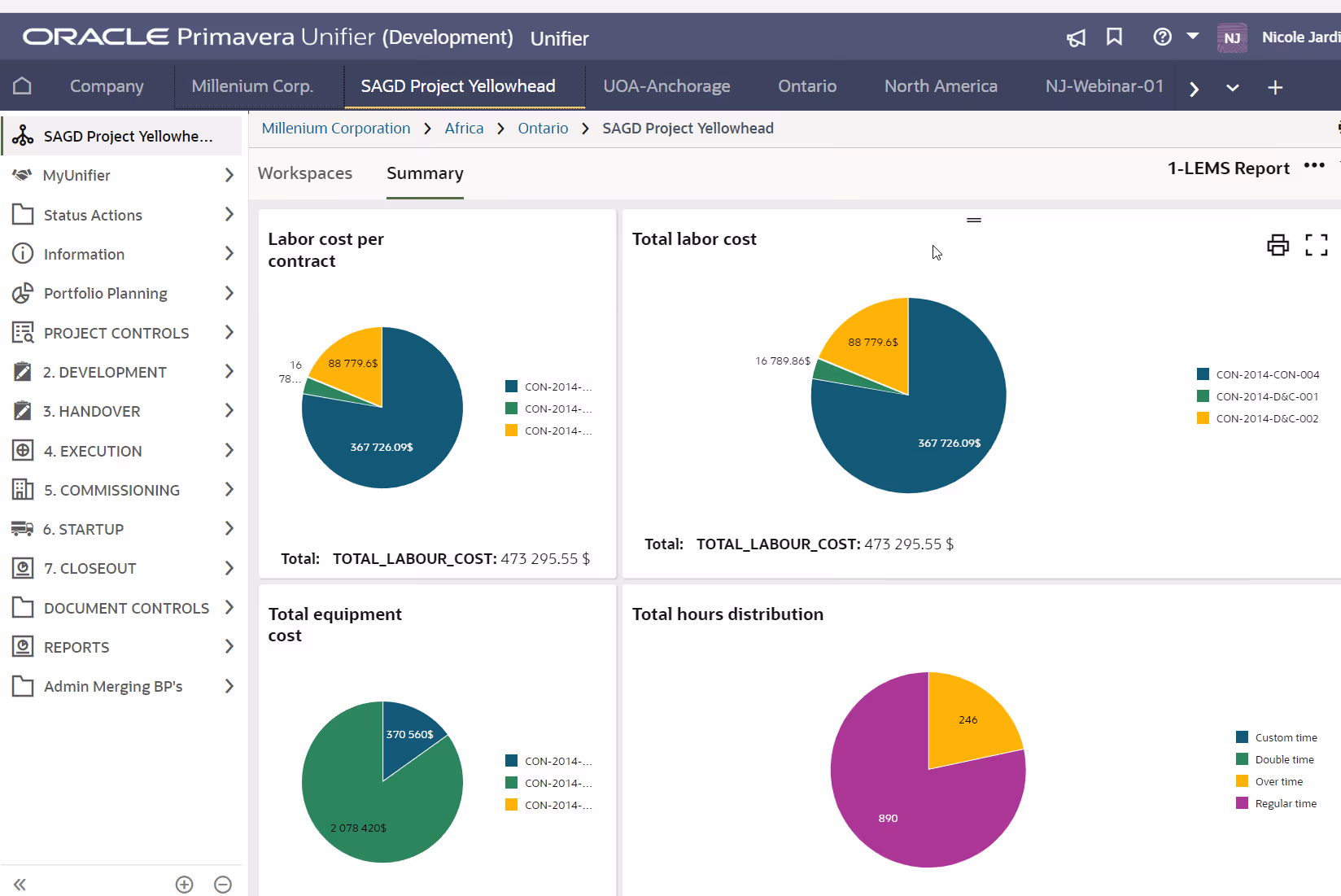
Task: Expand Total labor cost chart to fullscreen
Action: pos(1317,244)
